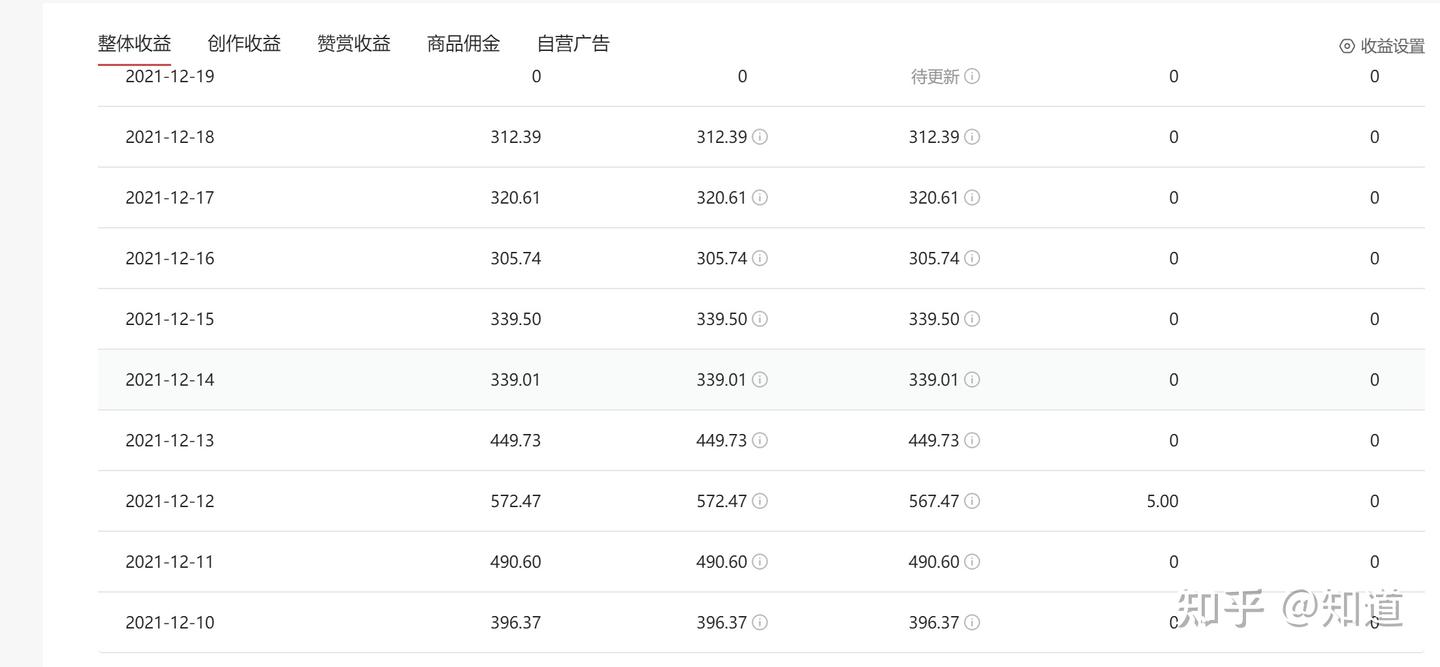Click info icon next to 567.47

click(x=972, y=501)
